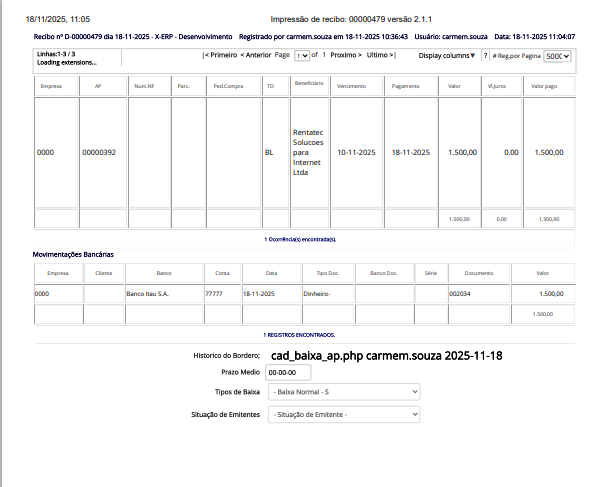Jump to the Ultimo page

click(381, 56)
